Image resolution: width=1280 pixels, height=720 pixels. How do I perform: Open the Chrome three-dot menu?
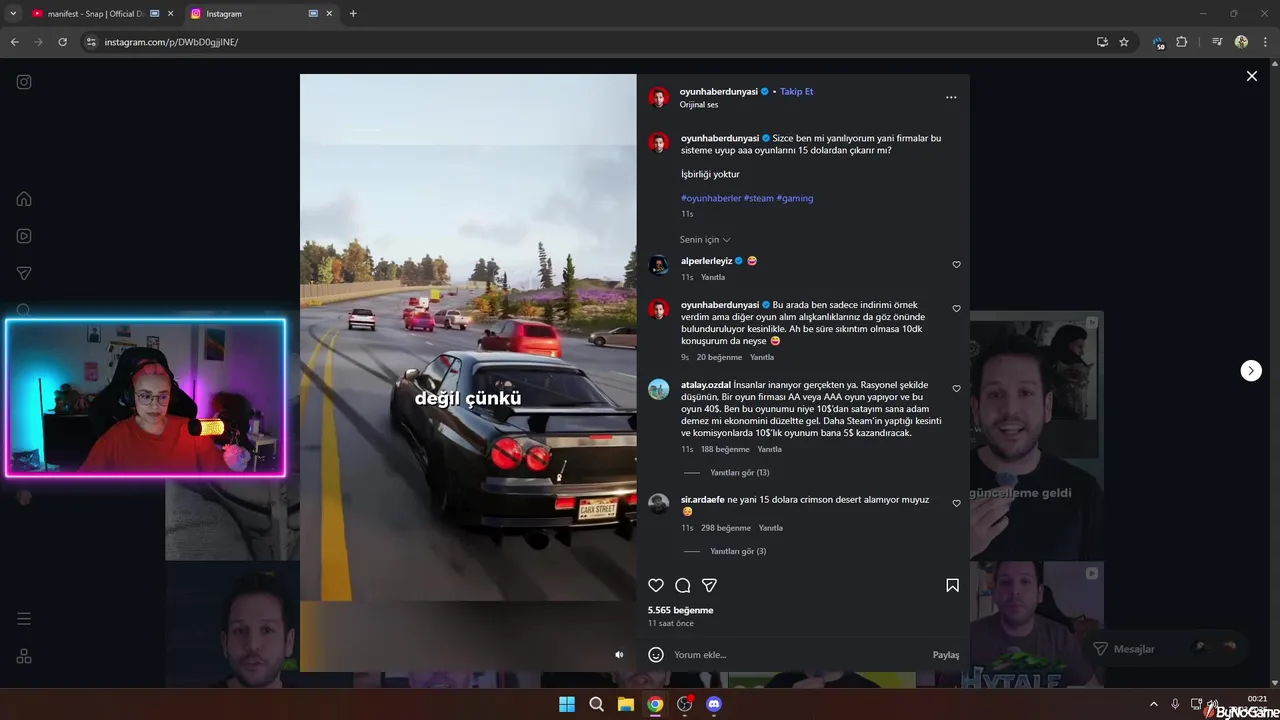[1265, 42]
